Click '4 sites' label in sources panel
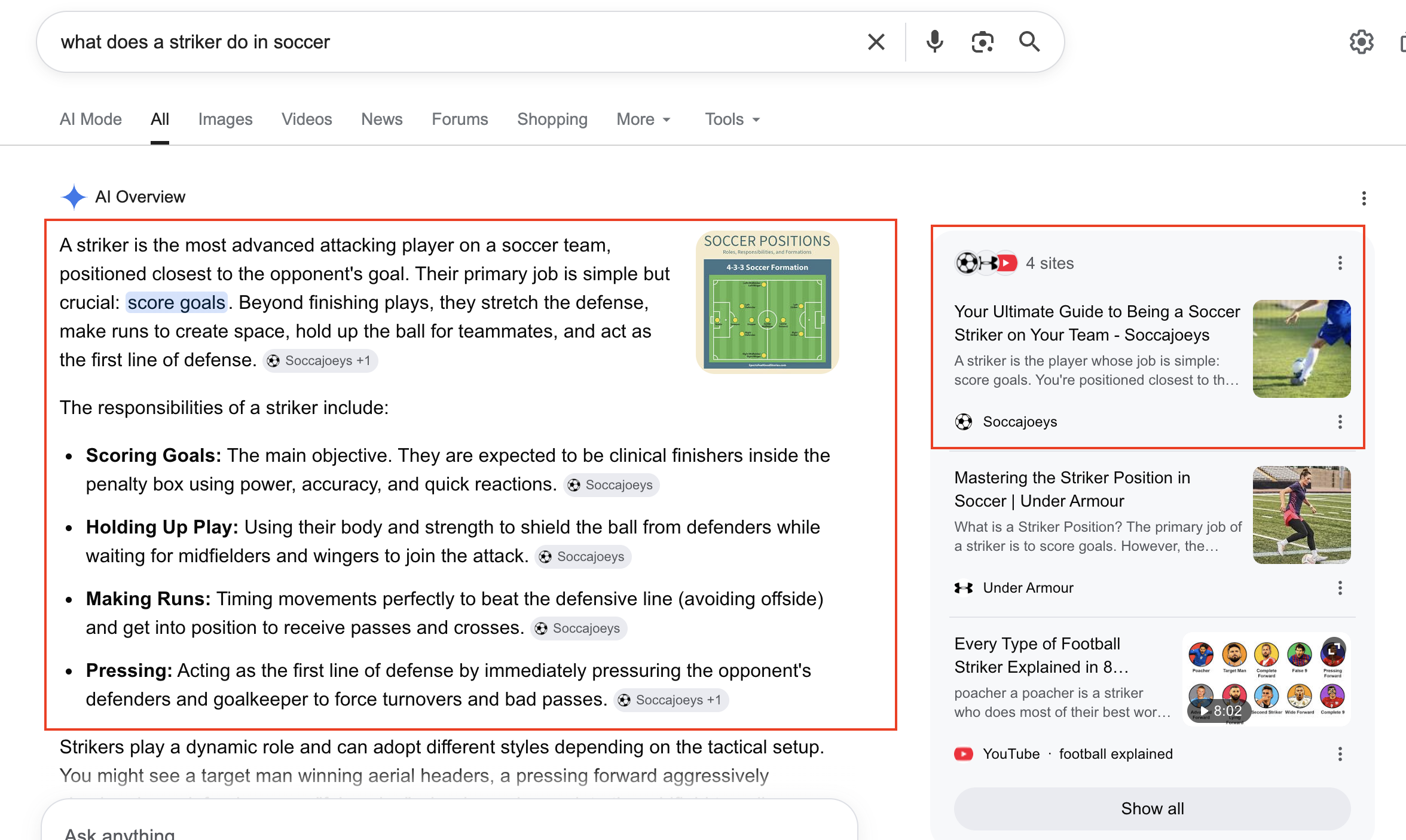The image size is (1406, 840). (x=1050, y=263)
